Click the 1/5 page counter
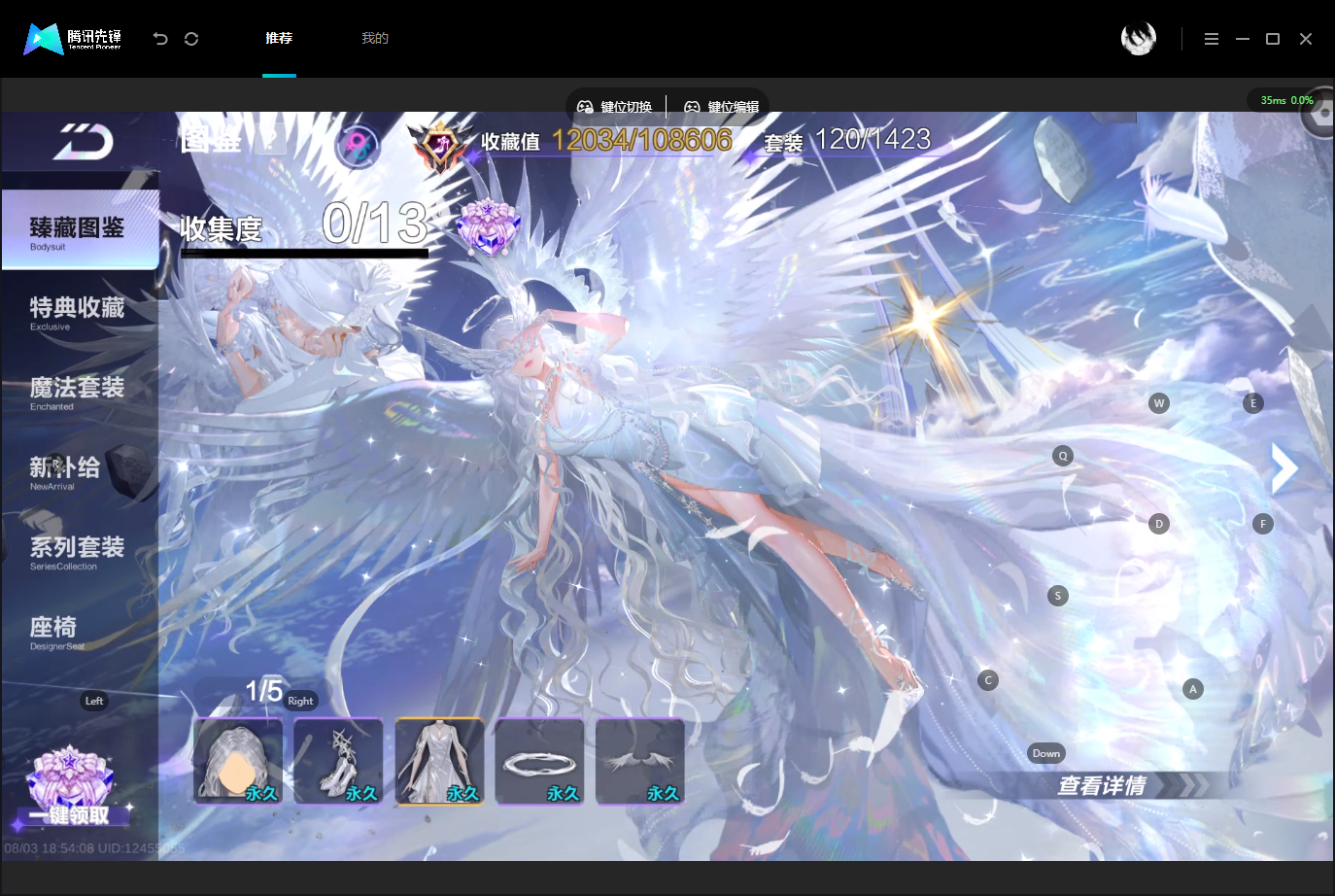The width and height of the screenshot is (1335, 896). pos(263,691)
